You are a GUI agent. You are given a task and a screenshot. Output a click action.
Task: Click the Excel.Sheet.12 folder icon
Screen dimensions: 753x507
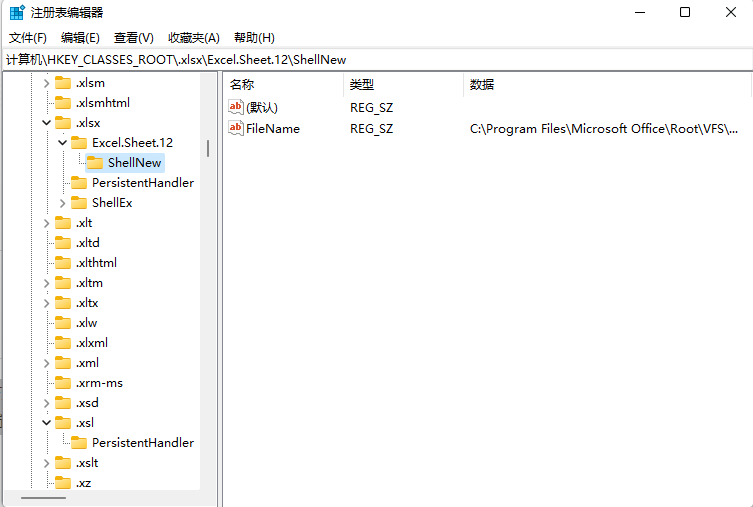79,143
